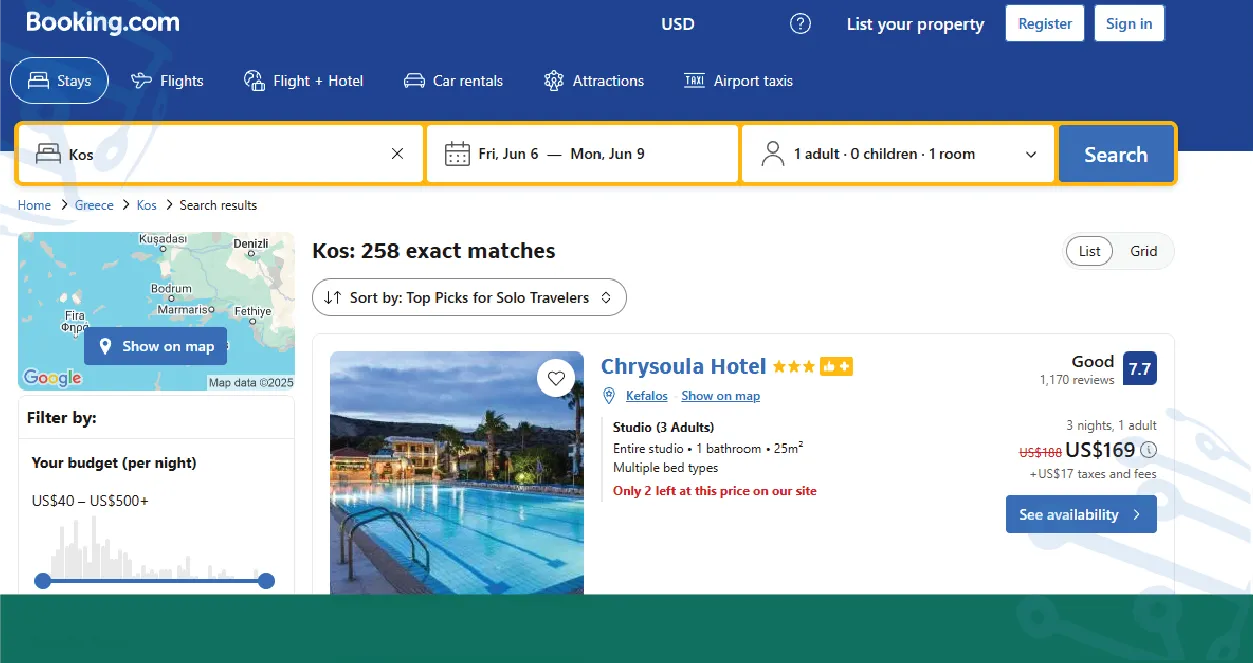
Task: Toggle the Stays tab selection
Action: tap(59, 81)
